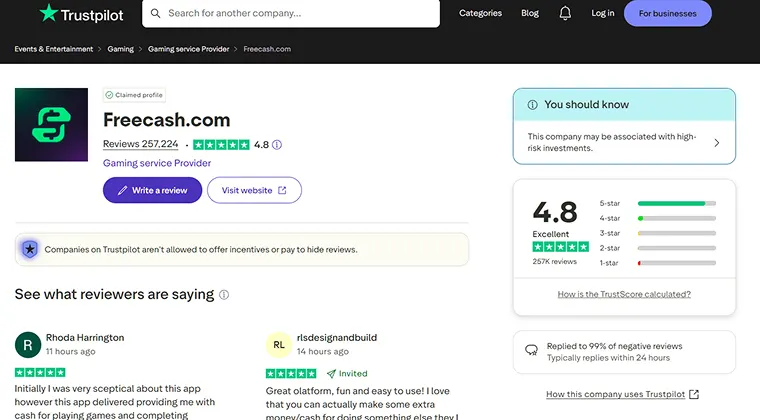Click the '11 hours ago' timestamp
This screenshot has width=760, height=420.
(x=71, y=352)
